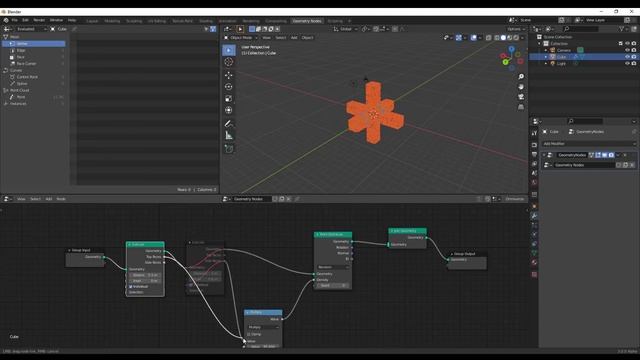Screen dimensions: 640x360
Task: Open the Modifier properties wrench tab
Action: point(534,216)
